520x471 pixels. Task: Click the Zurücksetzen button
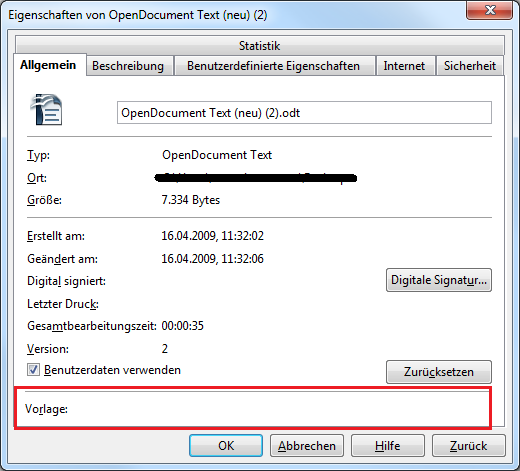pos(439,372)
